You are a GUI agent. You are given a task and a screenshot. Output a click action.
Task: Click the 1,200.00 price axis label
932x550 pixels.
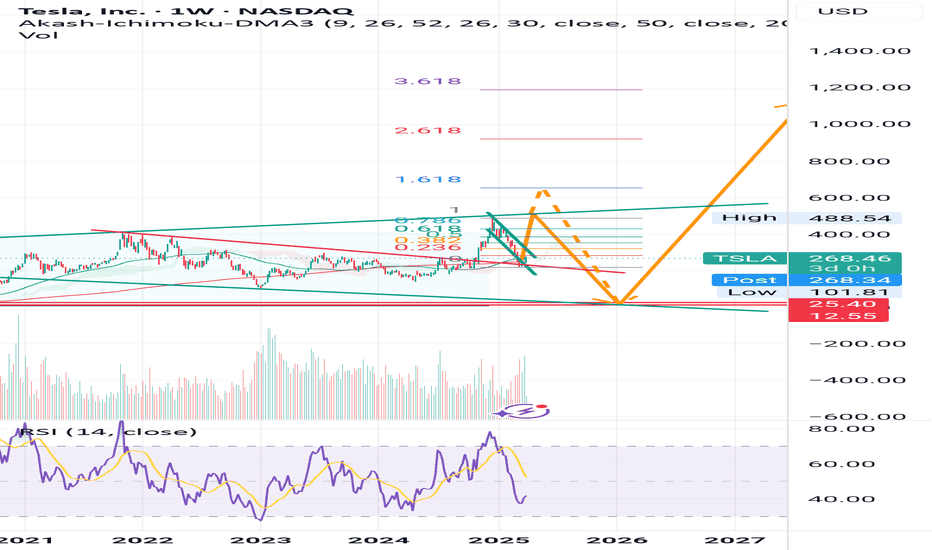pyautogui.click(x=860, y=87)
